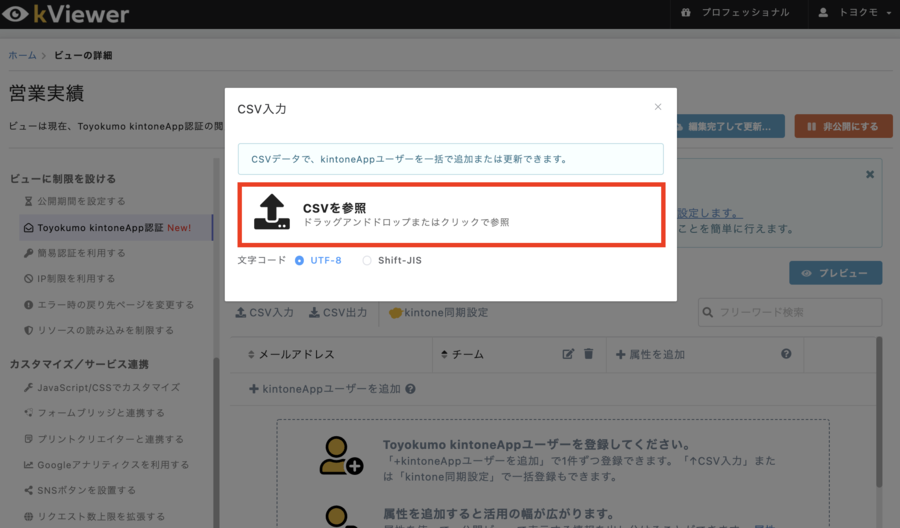Click the wrench icon beside JavaScript/CSS
Image resolution: width=900 pixels, height=528 pixels.
tap(28, 388)
